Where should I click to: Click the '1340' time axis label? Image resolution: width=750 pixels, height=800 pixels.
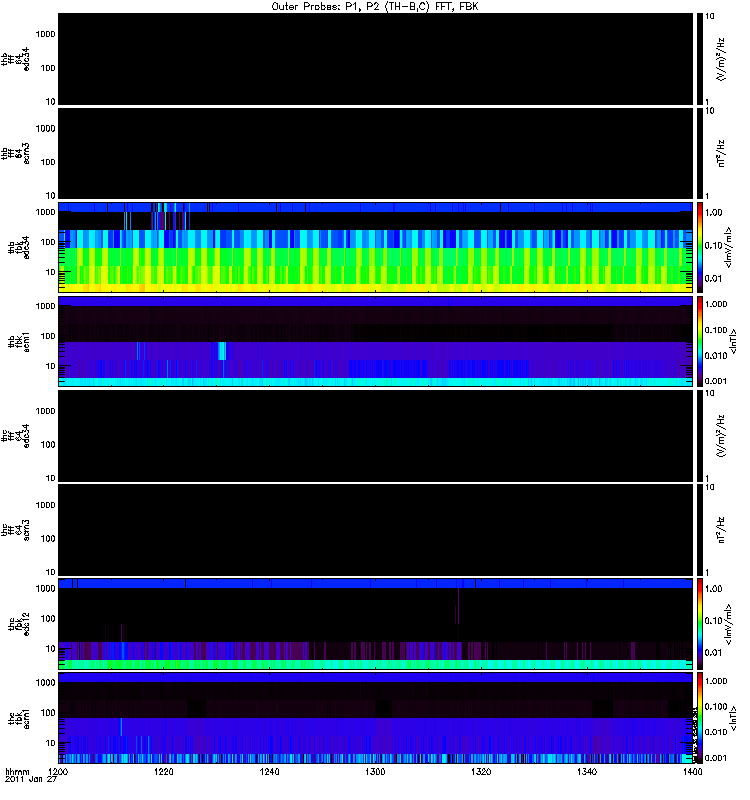(587, 771)
